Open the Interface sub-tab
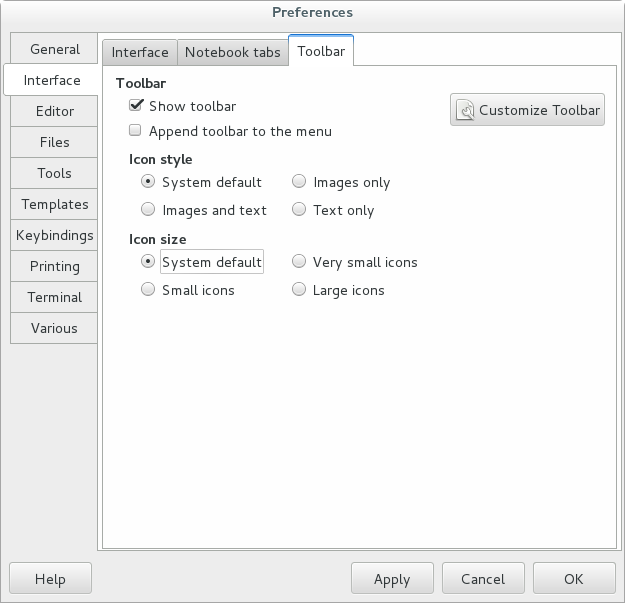The height and width of the screenshot is (603, 625). point(140,52)
